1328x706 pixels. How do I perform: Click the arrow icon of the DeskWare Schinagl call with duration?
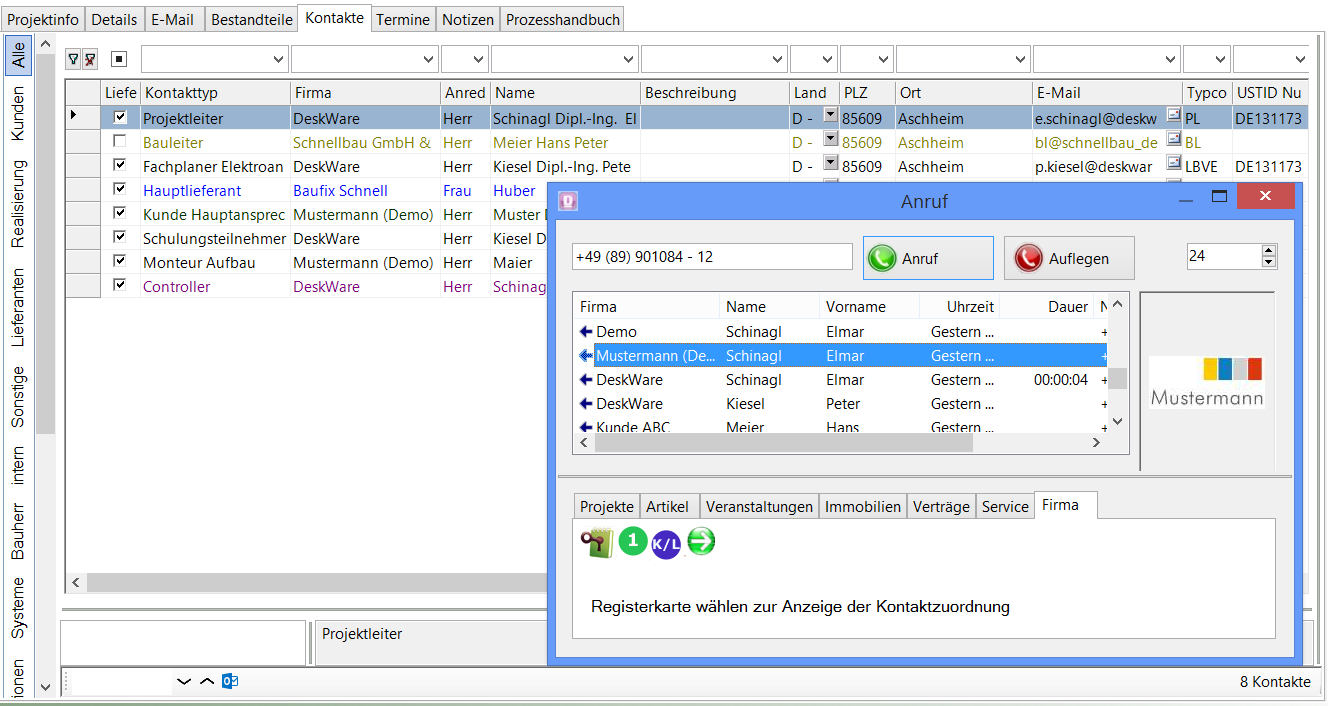(586, 379)
